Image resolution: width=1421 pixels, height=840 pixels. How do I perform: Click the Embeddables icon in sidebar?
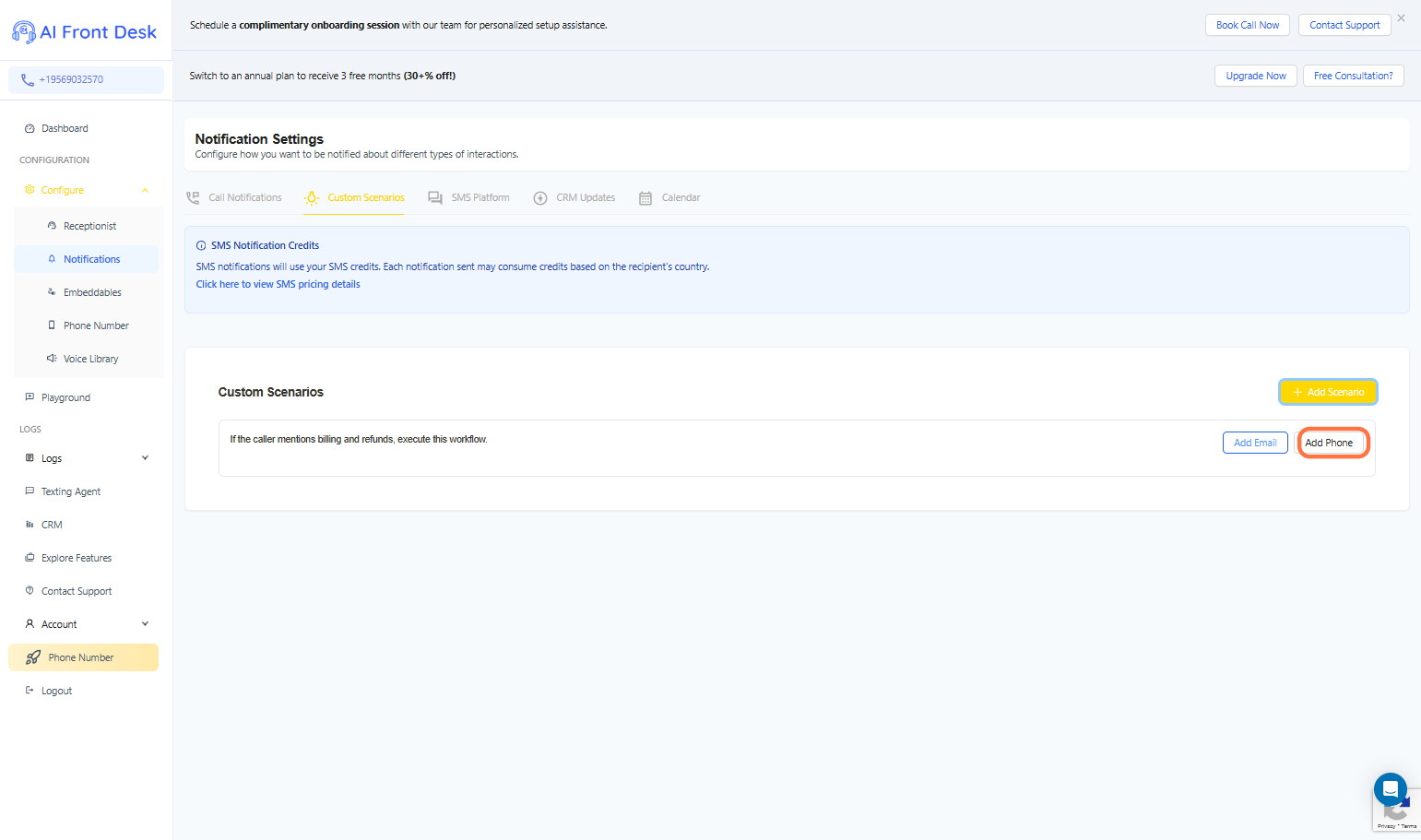click(x=52, y=292)
